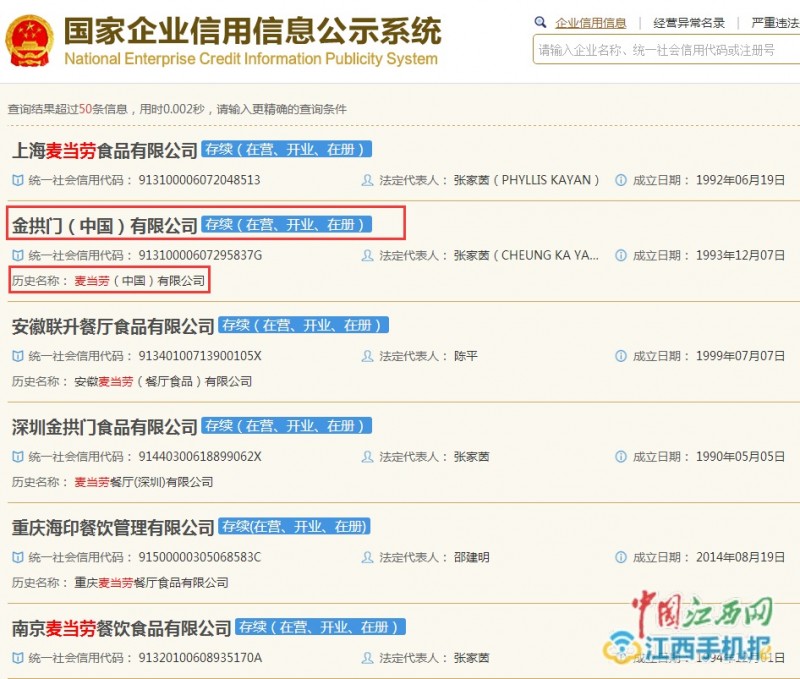
Task: Click credit code icon for 上海麦当劳食品有限公司
Action: (18, 180)
